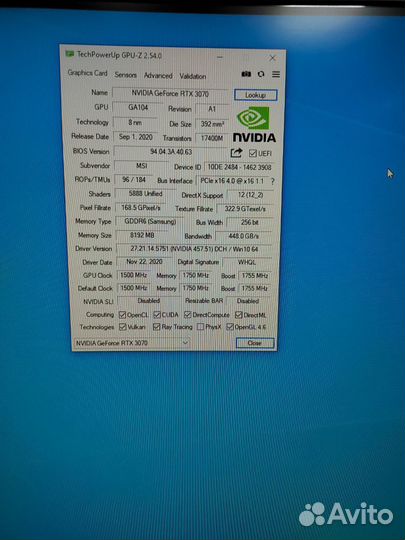The width and height of the screenshot is (405, 540).
Task: Click the Transistors value 17400M
Action: tap(212, 138)
